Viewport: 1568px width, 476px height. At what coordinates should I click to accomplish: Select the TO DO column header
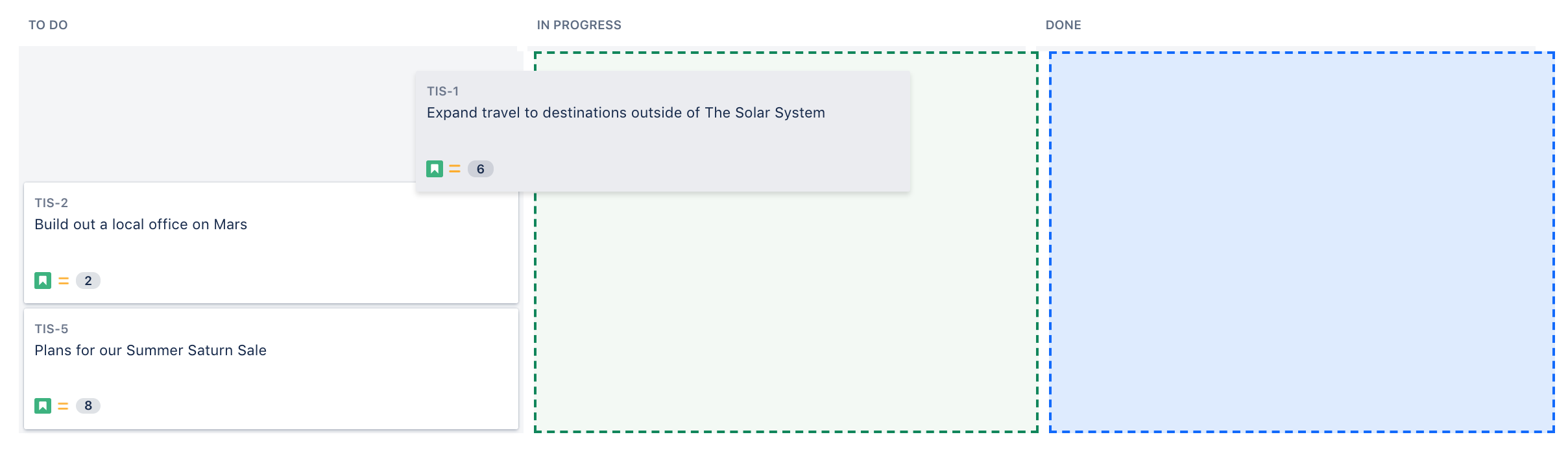click(48, 25)
